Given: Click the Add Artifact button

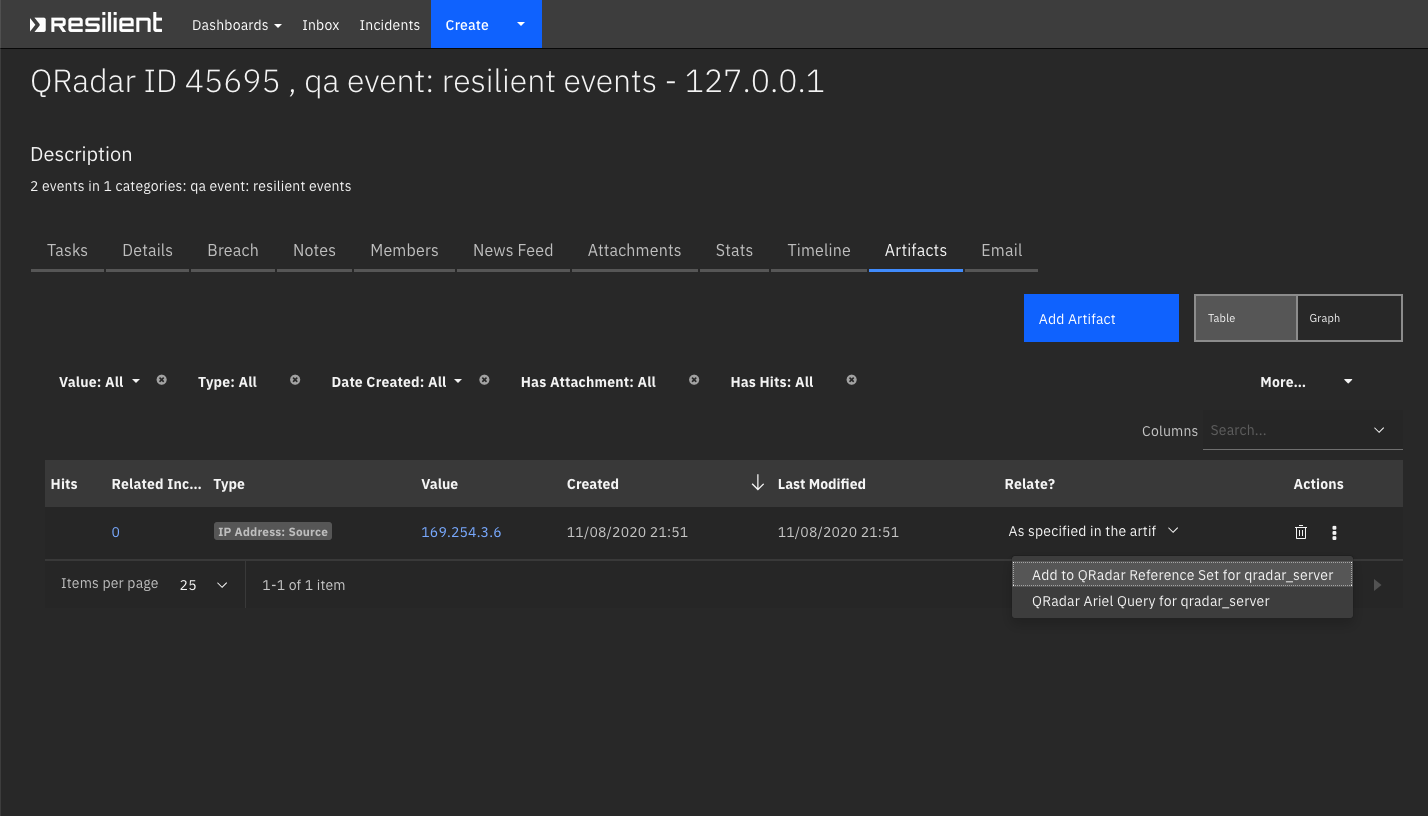Looking at the screenshot, I should click(x=1101, y=318).
